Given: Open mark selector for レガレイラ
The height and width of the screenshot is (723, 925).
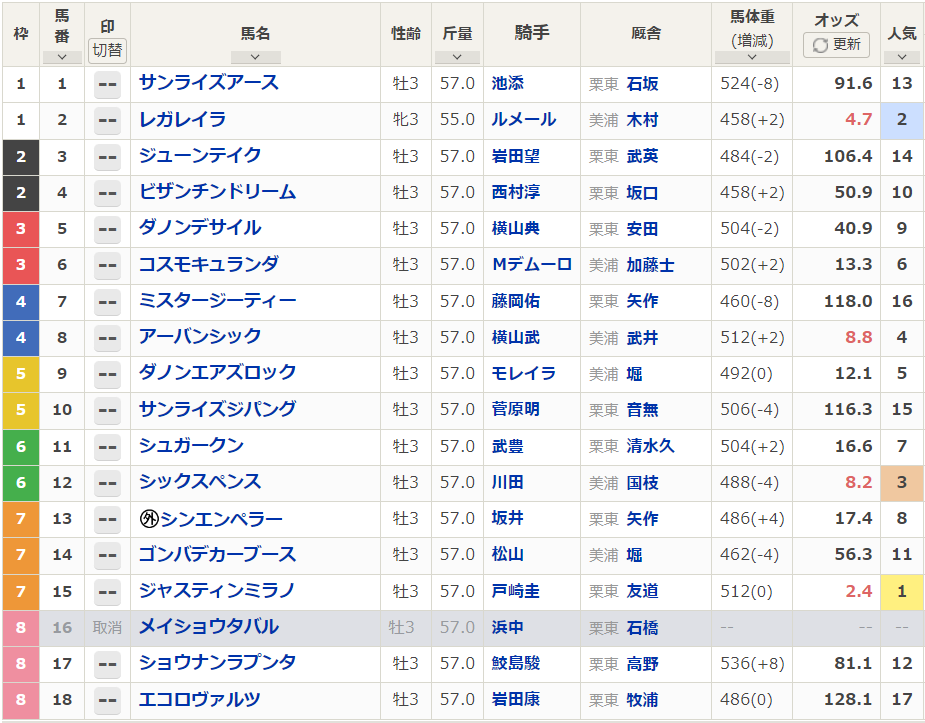Looking at the screenshot, I should [x=107, y=120].
